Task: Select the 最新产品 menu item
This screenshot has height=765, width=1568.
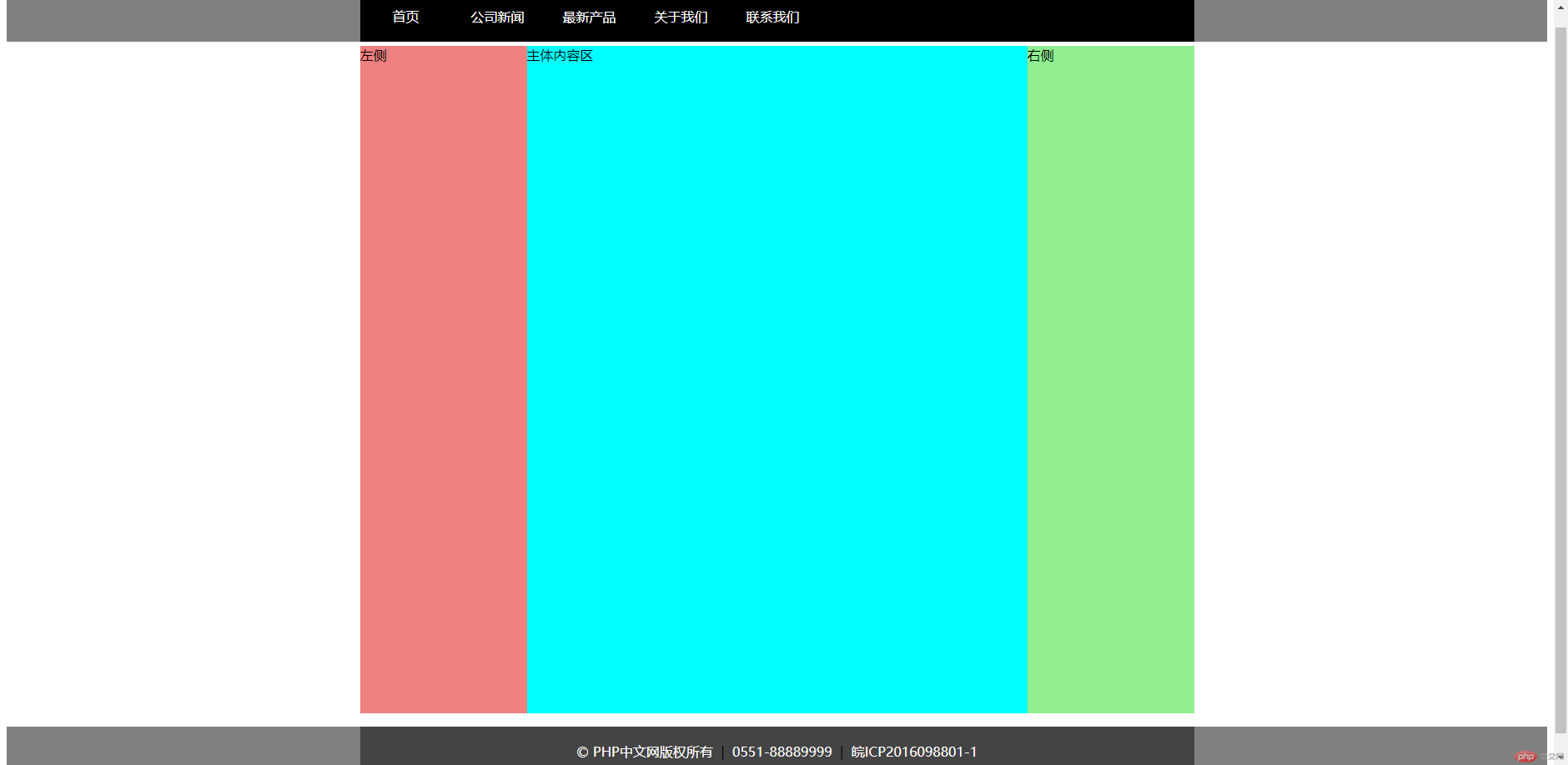Action: point(589,18)
